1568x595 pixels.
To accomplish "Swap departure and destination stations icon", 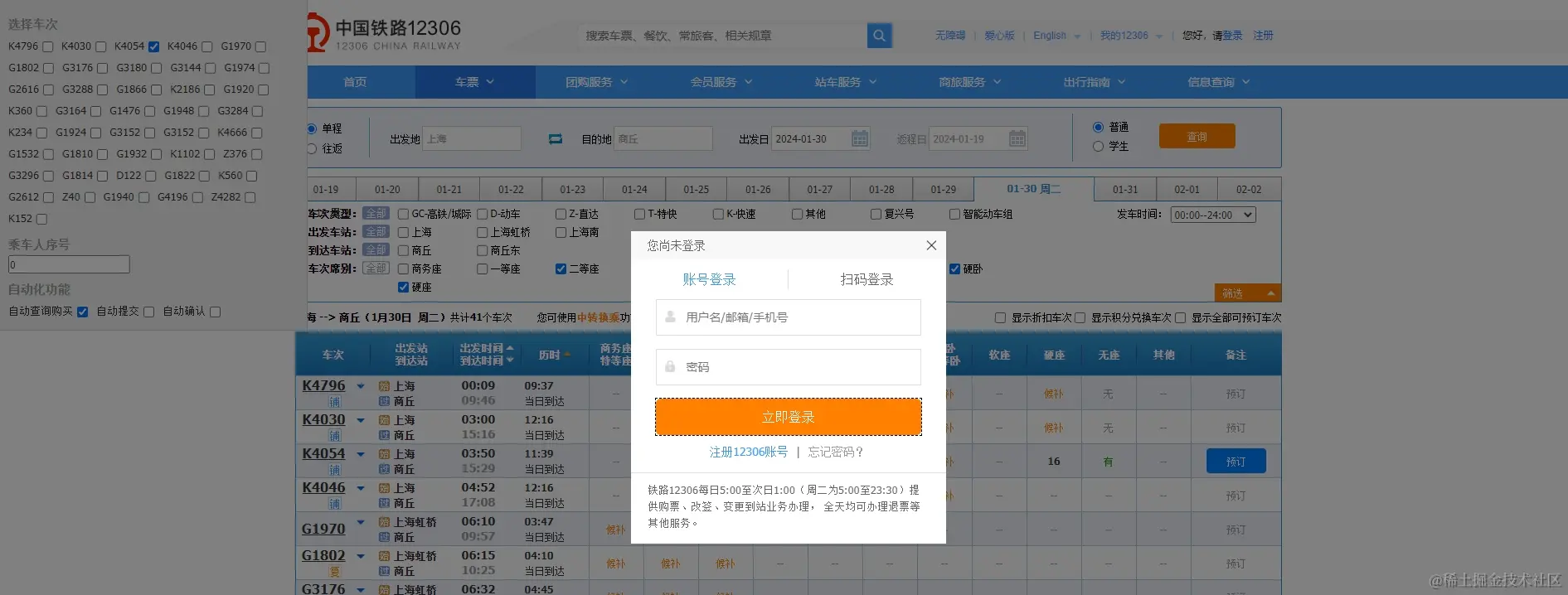I will 556,139.
